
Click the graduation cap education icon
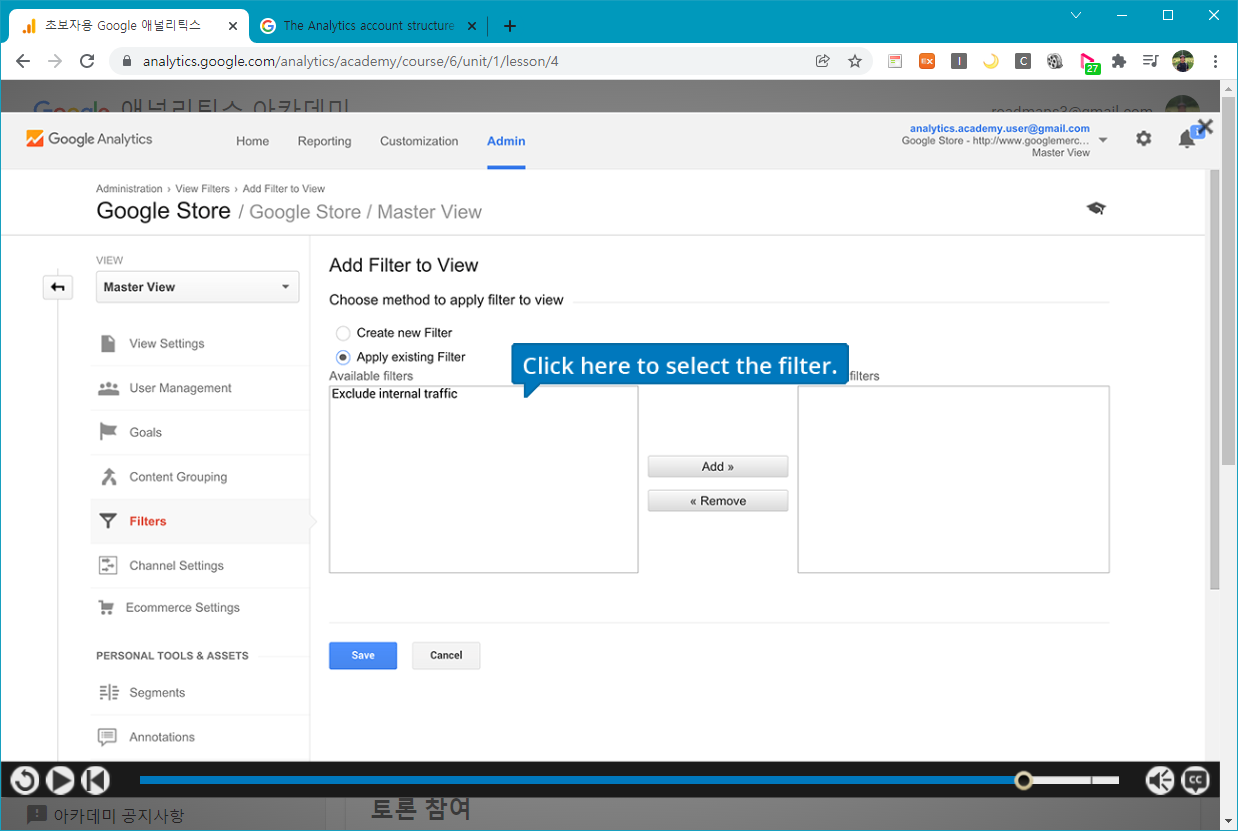pyautogui.click(x=1096, y=208)
